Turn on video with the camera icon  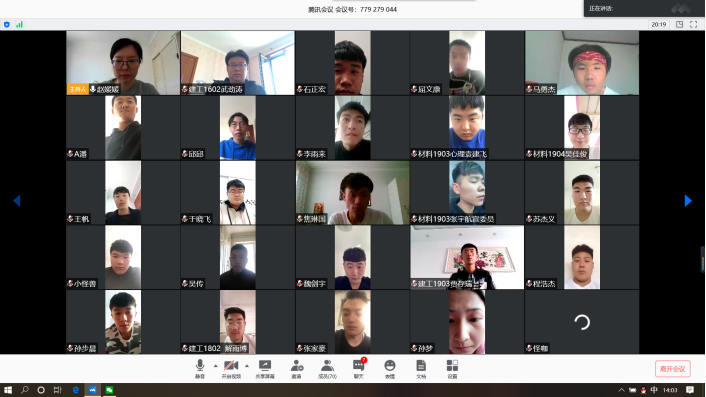click(231, 369)
